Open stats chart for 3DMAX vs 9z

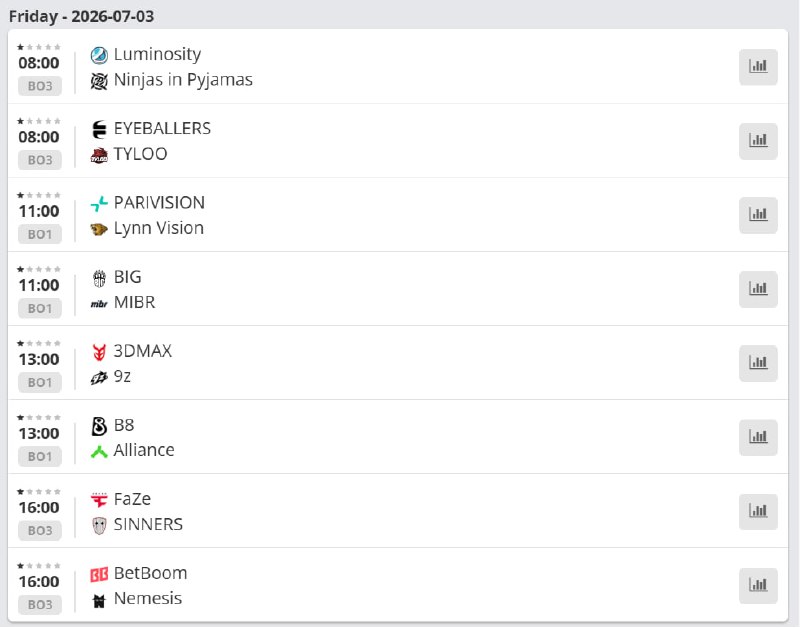[x=758, y=363]
